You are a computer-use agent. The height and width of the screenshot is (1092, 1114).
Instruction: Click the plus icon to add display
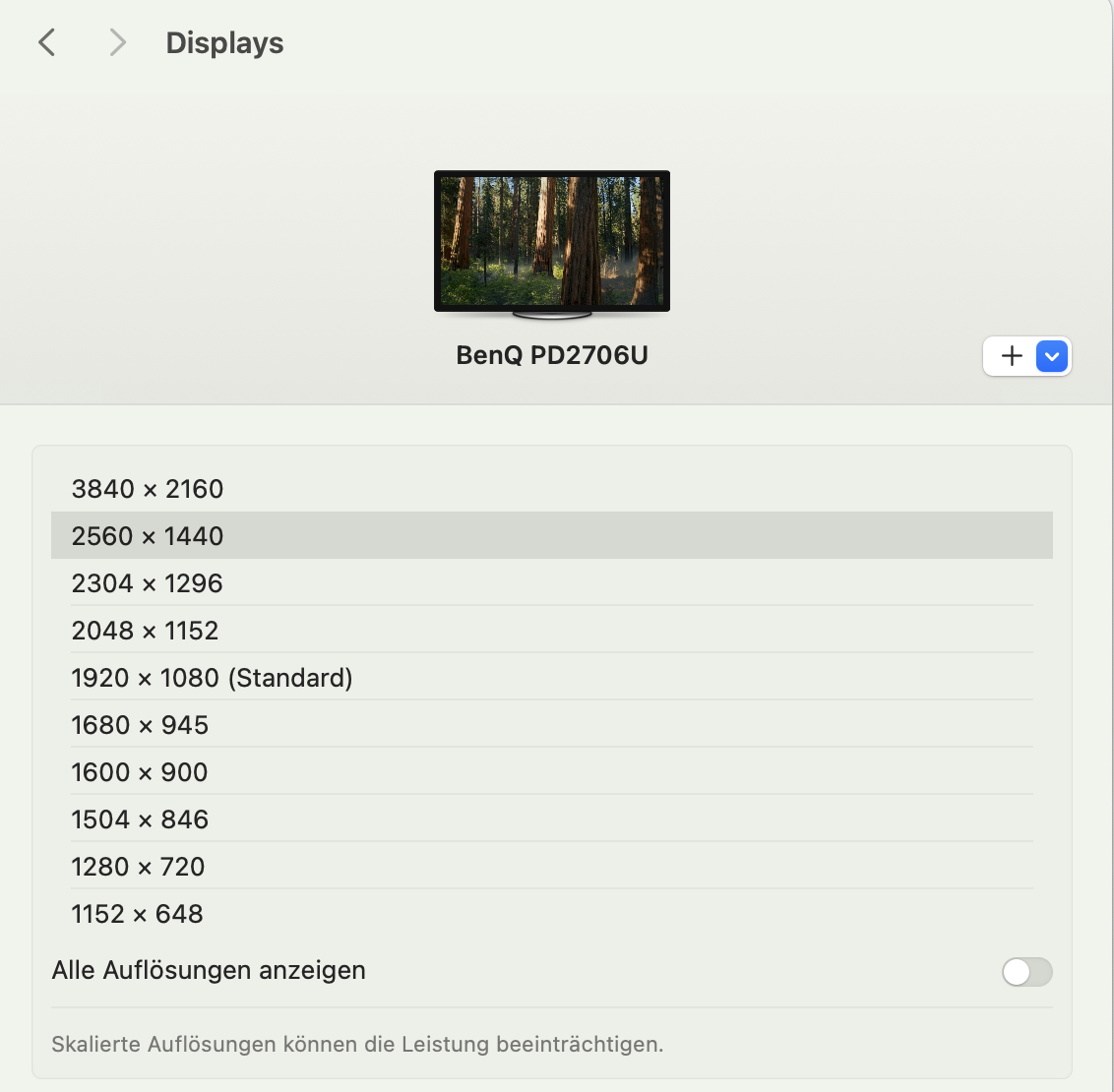1012,356
